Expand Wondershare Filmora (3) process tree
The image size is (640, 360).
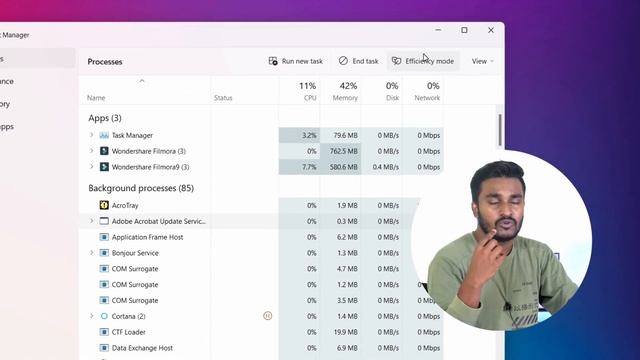point(91,151)
